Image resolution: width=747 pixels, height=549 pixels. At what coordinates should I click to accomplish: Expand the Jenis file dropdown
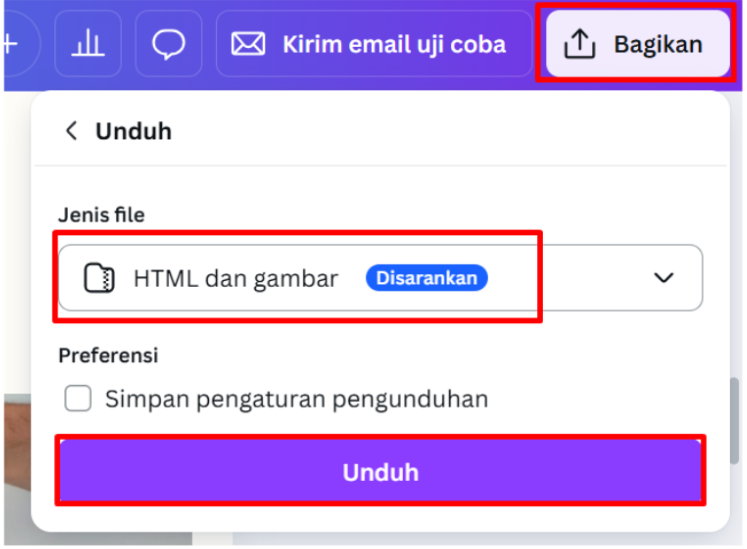[x=380, y=278]
